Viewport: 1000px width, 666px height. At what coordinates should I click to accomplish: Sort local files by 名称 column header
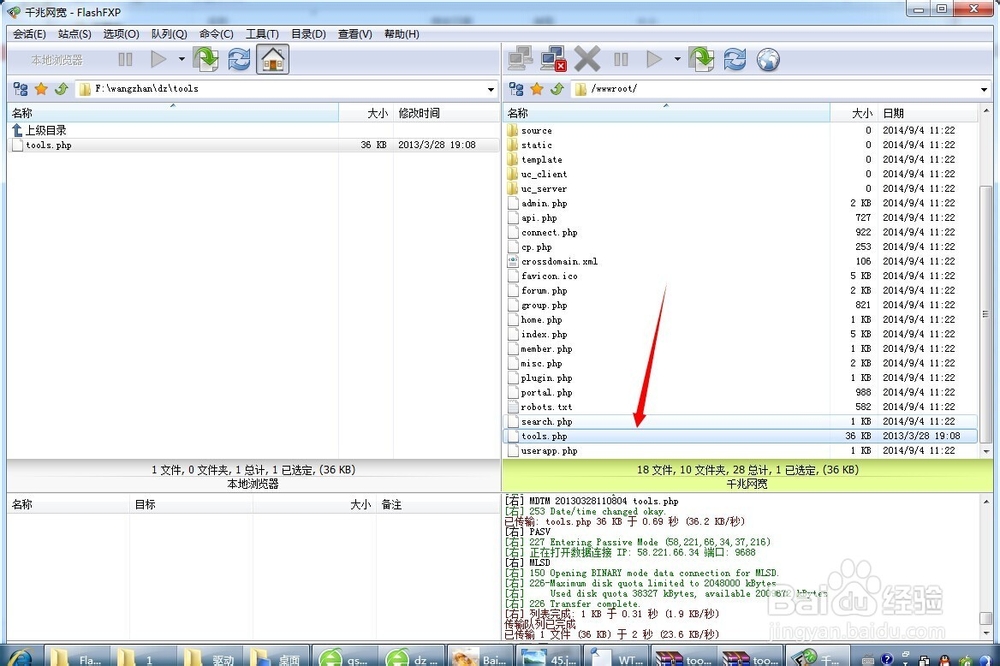(173, 113)
